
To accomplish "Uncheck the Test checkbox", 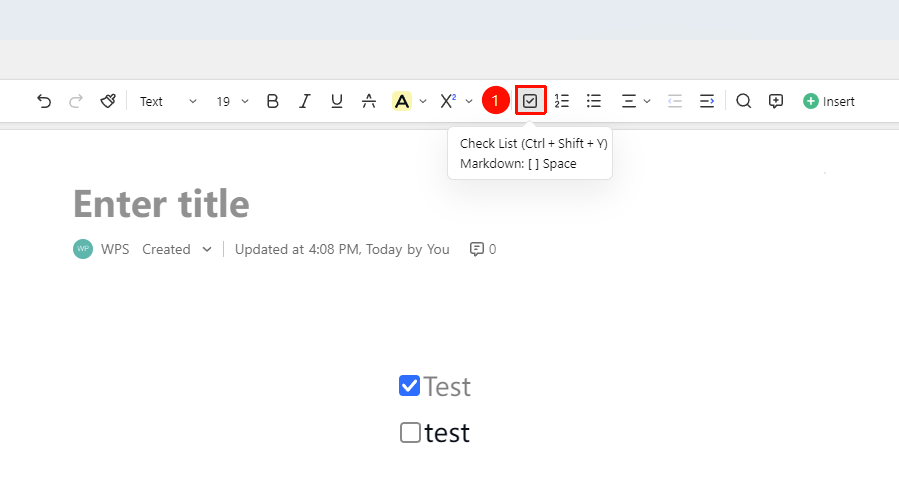I will [409, 386].
